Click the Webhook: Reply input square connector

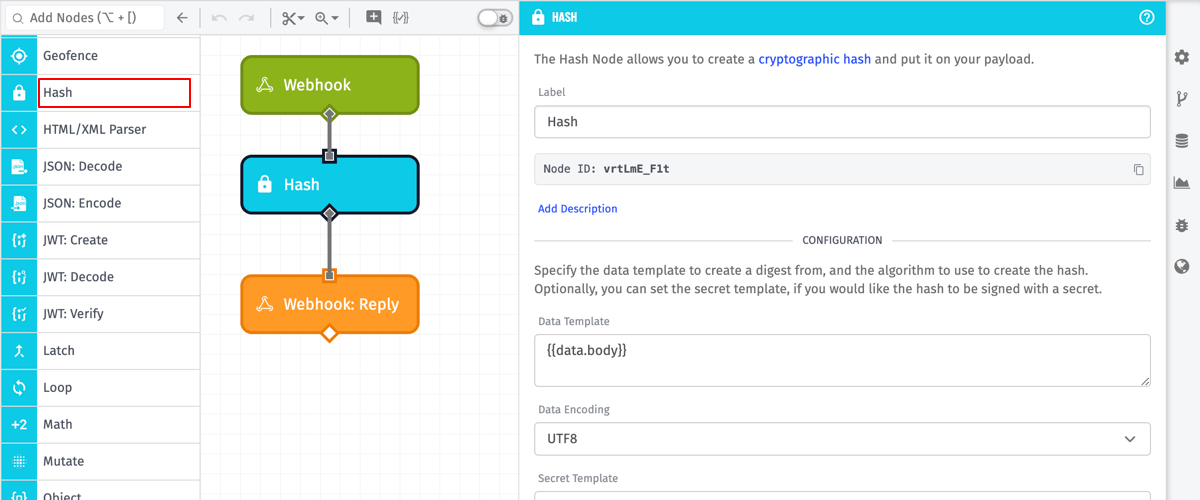(330, 275)
